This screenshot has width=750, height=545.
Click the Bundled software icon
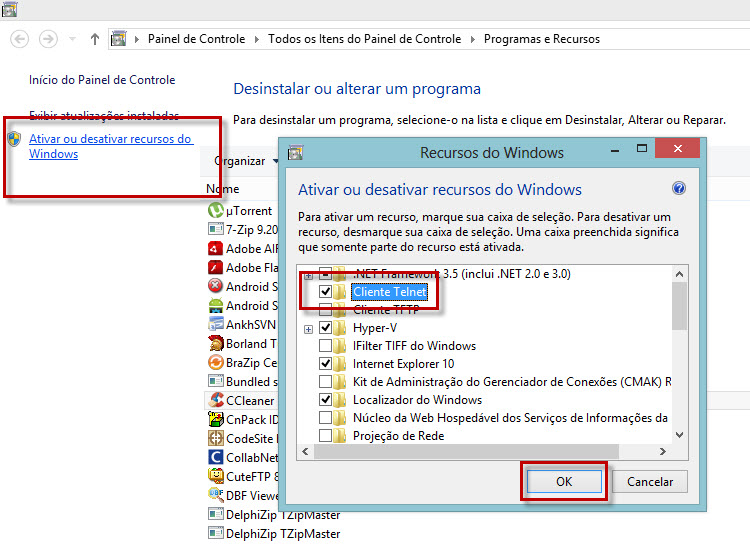(x=216, y=381)
